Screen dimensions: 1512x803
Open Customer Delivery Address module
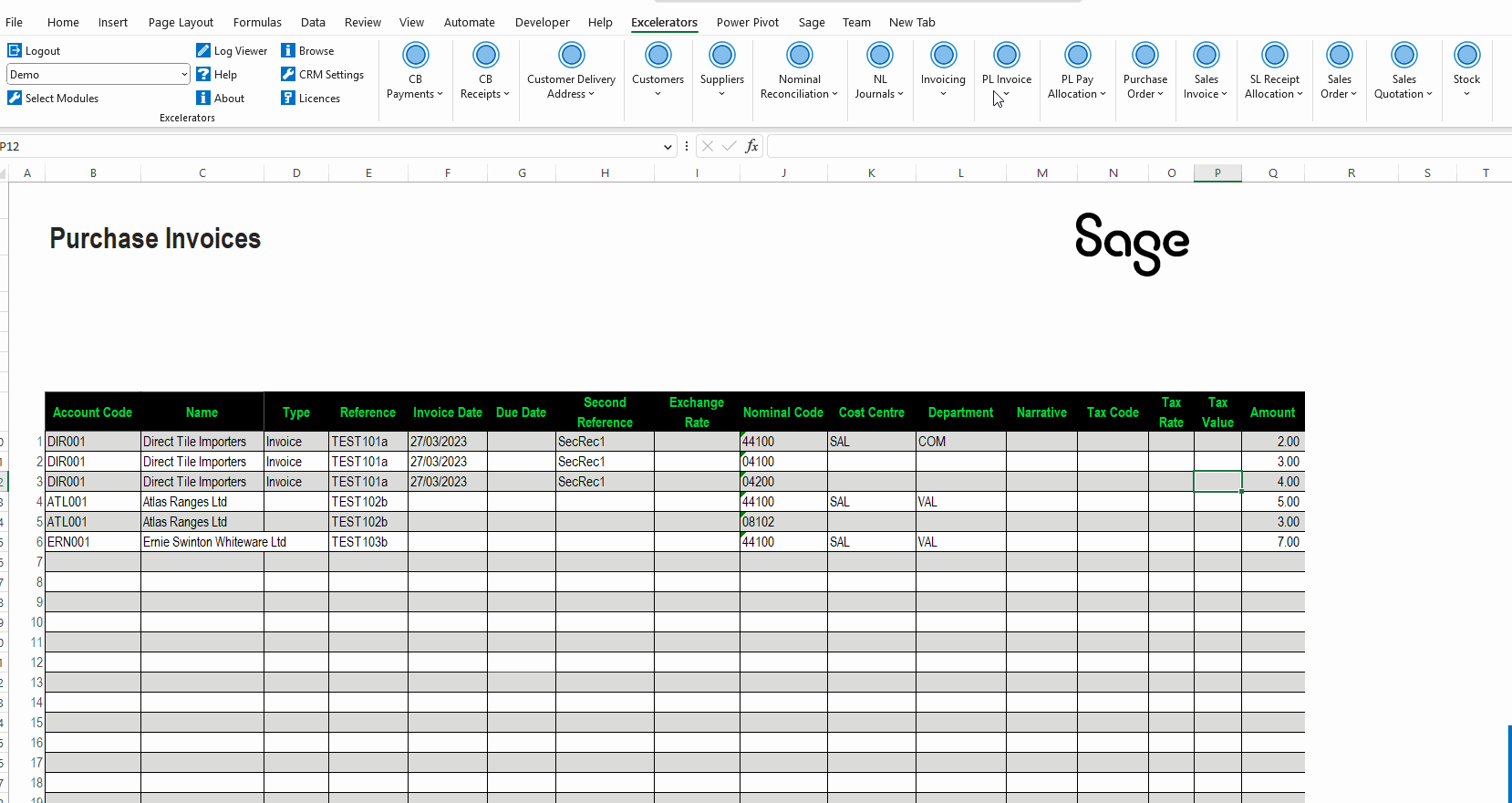click(571, 71)
